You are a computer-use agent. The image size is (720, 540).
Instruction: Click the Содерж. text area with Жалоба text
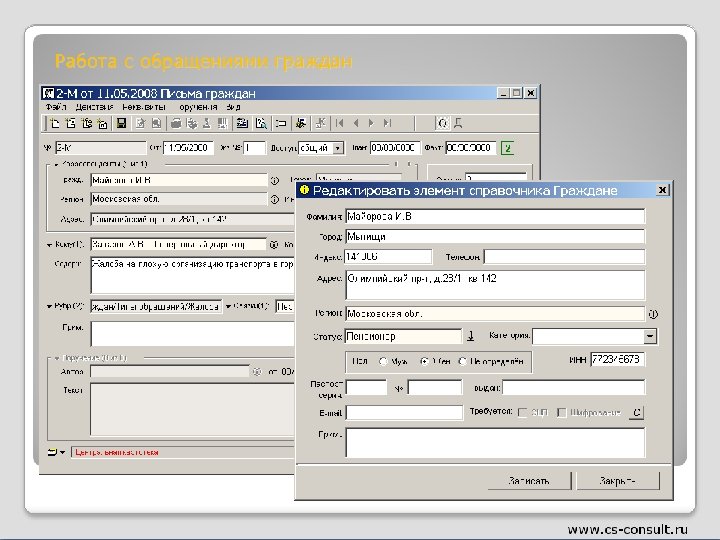coord(192,276)
